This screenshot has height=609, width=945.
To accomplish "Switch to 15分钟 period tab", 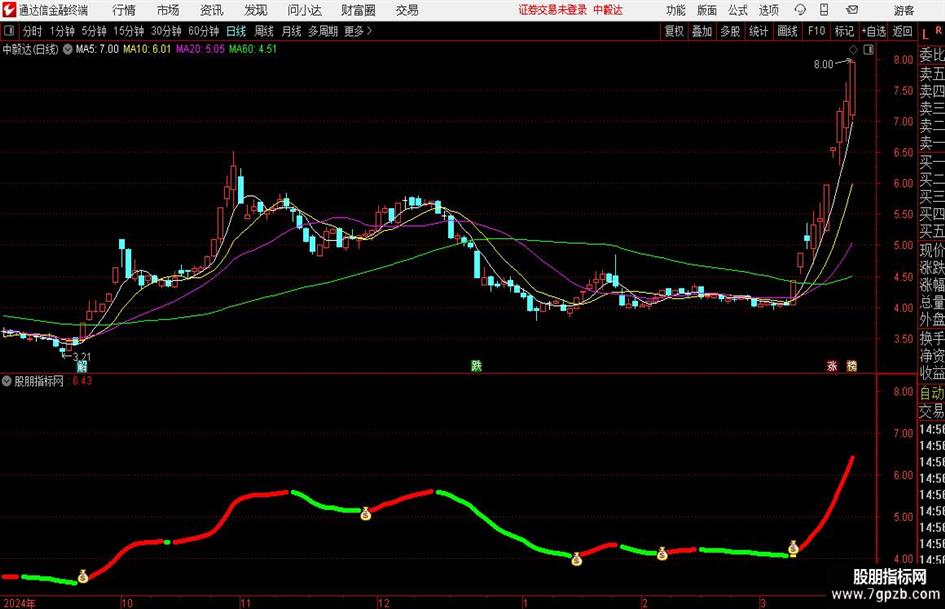I will (x=129, y=31).
